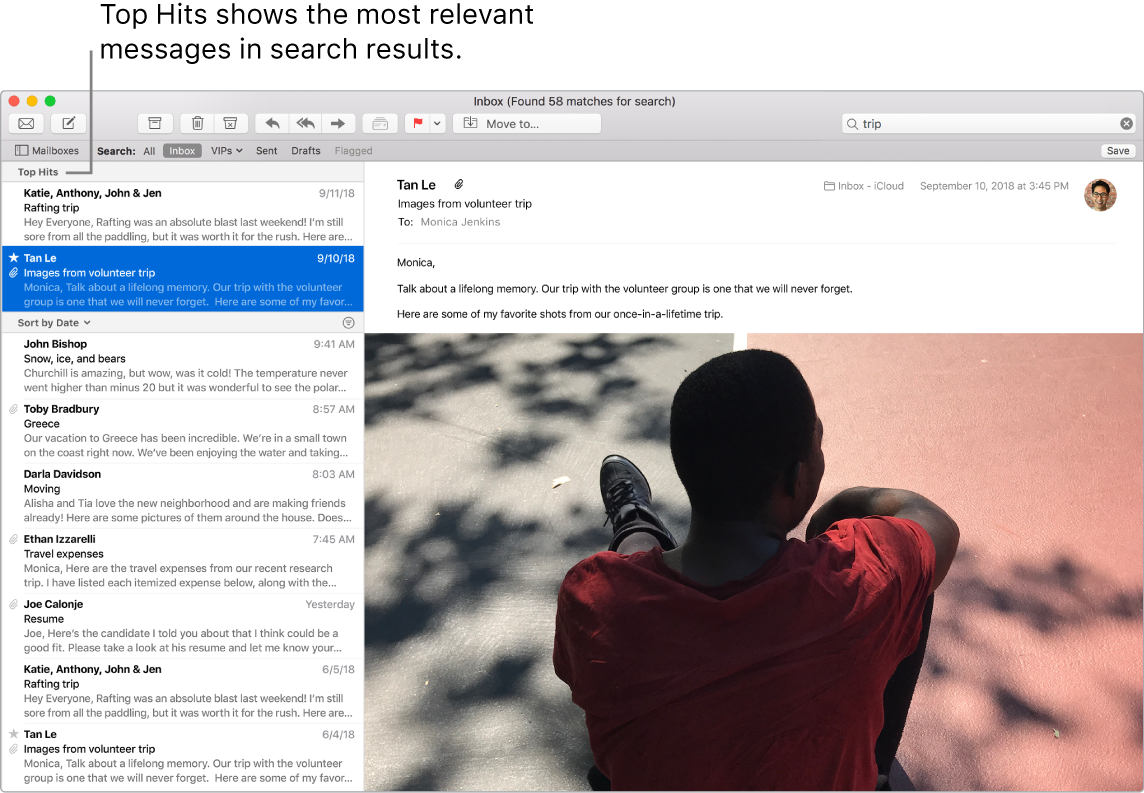The width and height of the screenshot is (1144, 793).
Task: Click sender name Tan Le in header
Action: pos(416,185)
